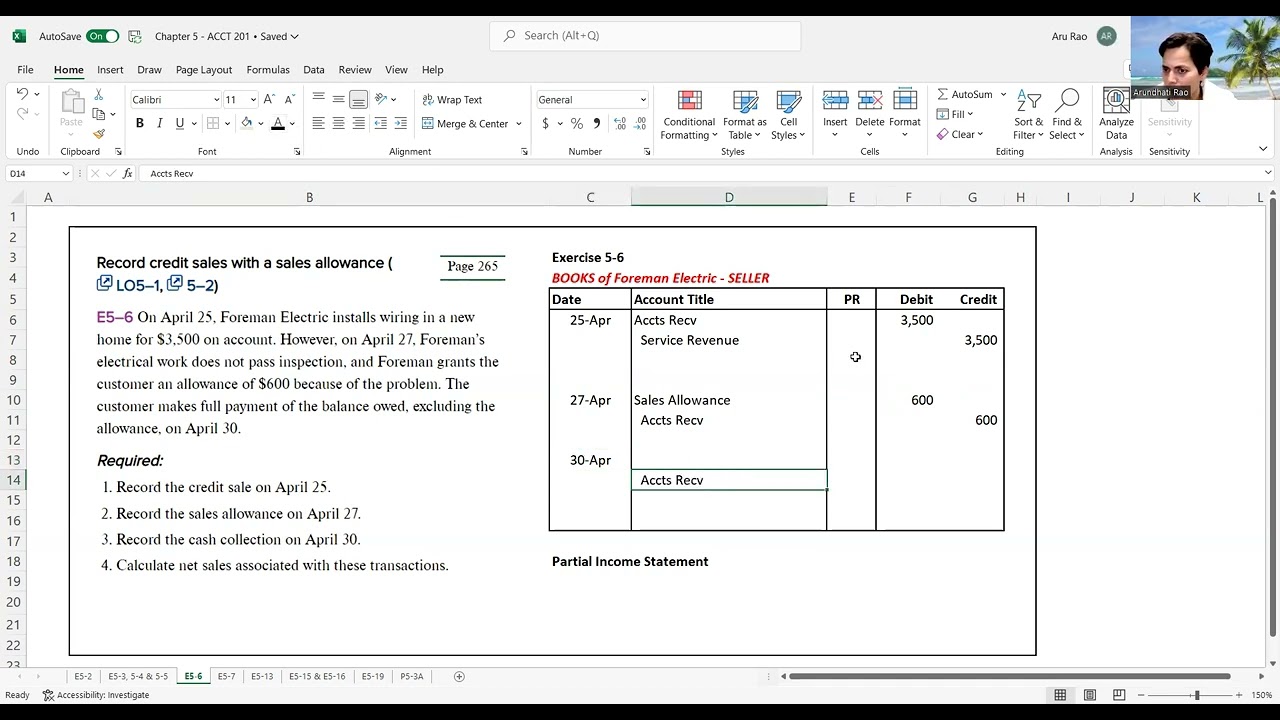Image resolution: width=1280 pixels, height=720 pixels.
Task: Click the AutoSum button
Action: (965, 94)
